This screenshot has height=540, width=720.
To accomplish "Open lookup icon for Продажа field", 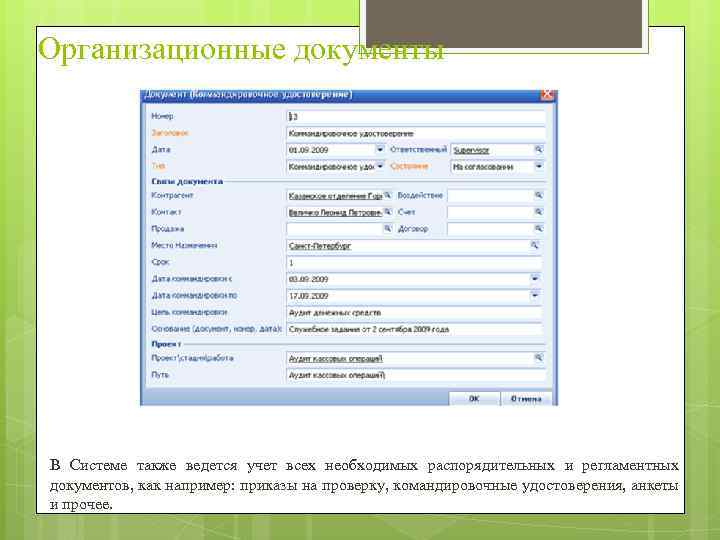I will coord(388,229).
